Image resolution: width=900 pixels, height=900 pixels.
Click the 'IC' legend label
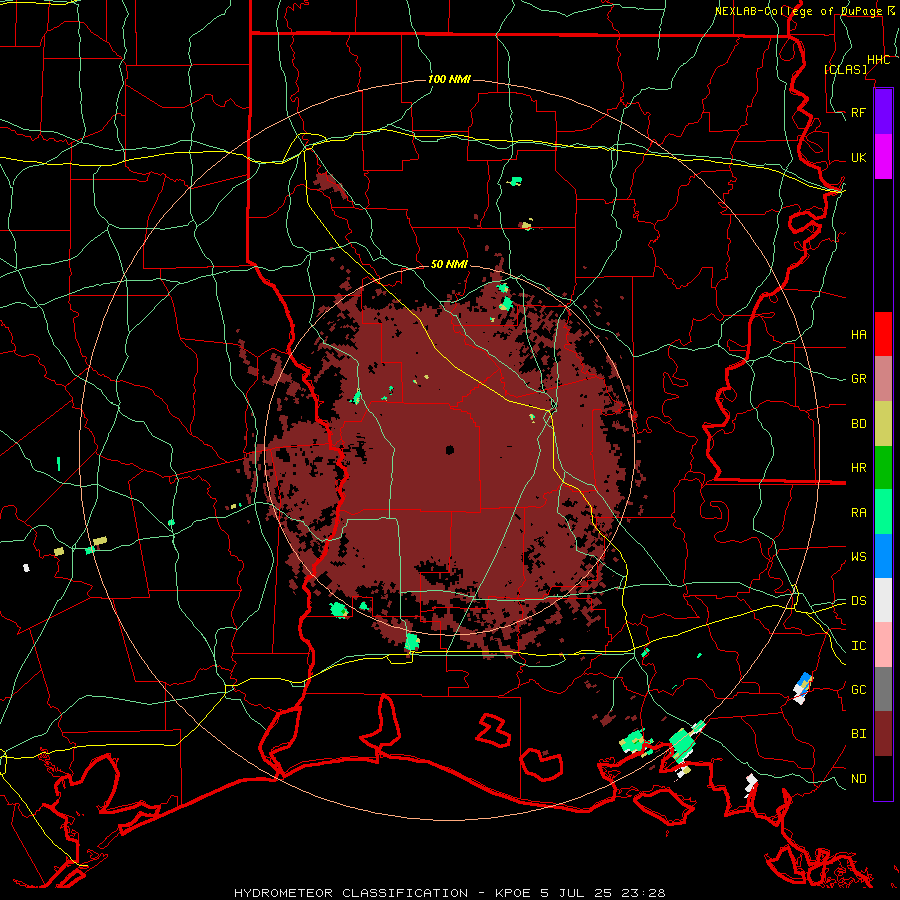(x=859, y=645)
